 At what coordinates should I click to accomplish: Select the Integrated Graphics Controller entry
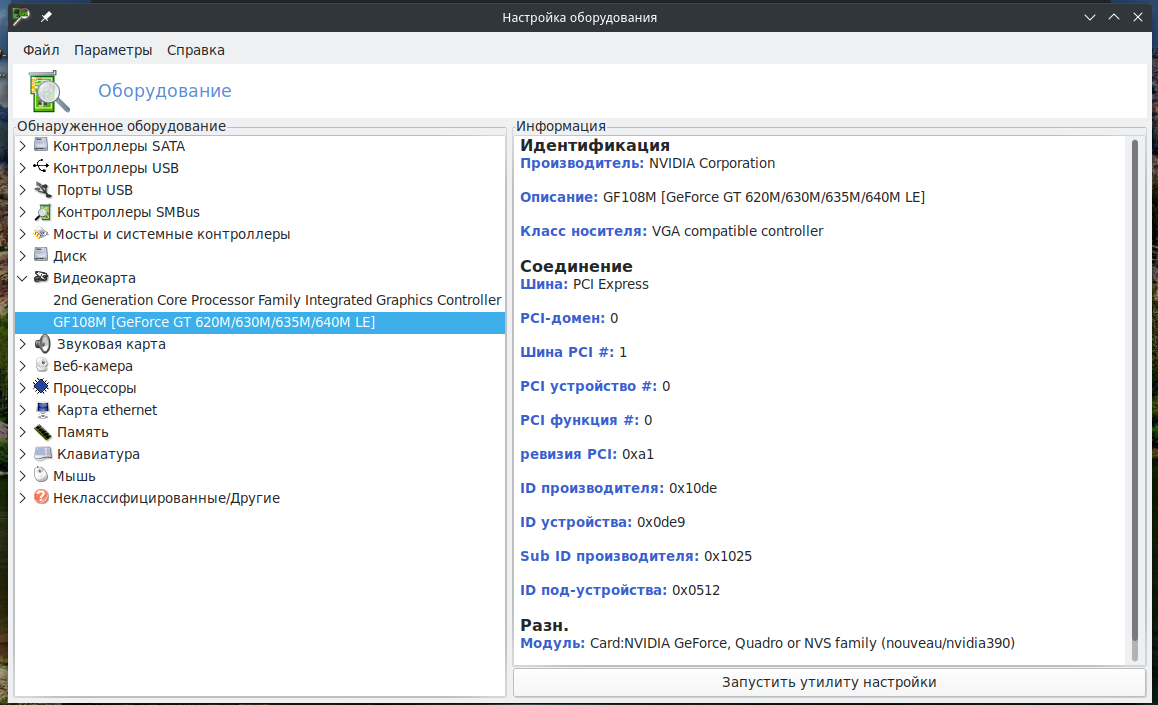coord(277,300)
